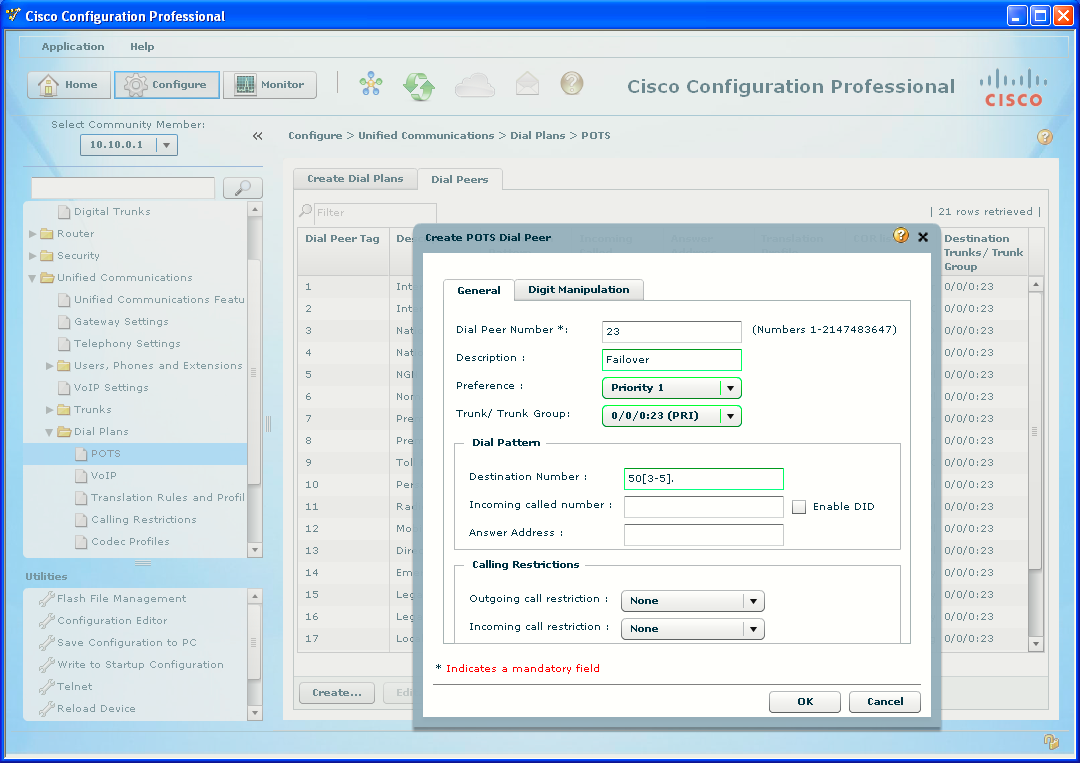1080x763 pixels.
Task: Click the Cancel button
Action: (x=885, y=702)
